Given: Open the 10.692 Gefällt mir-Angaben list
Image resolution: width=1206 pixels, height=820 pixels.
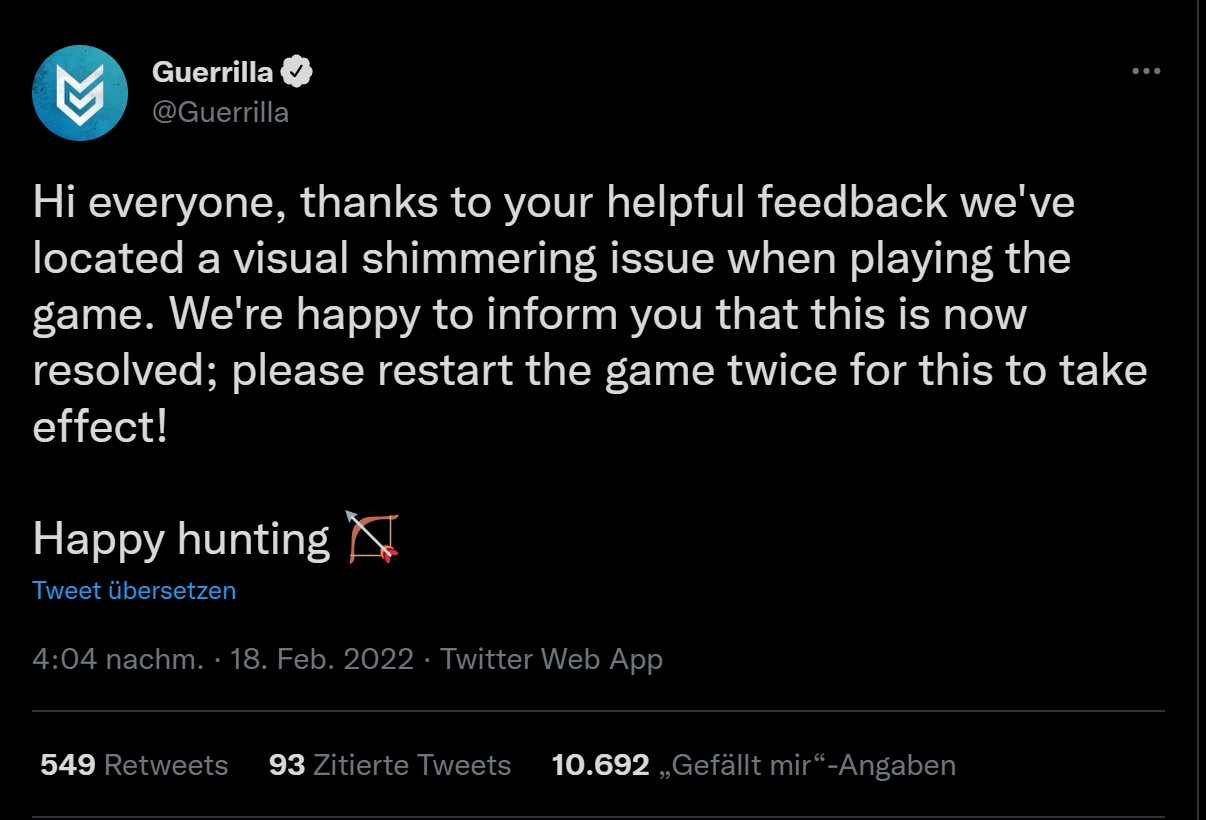Looking at the screenshot, I should coord(753,765).
